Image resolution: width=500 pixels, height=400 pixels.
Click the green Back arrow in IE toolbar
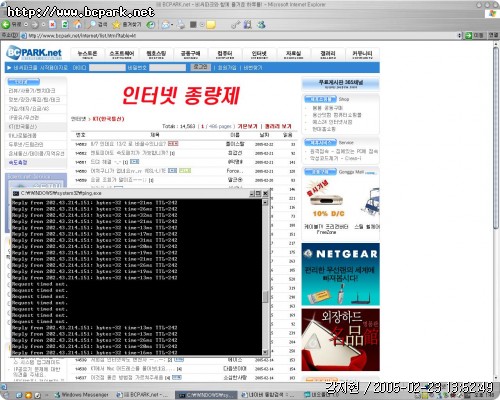click(6, 24)
